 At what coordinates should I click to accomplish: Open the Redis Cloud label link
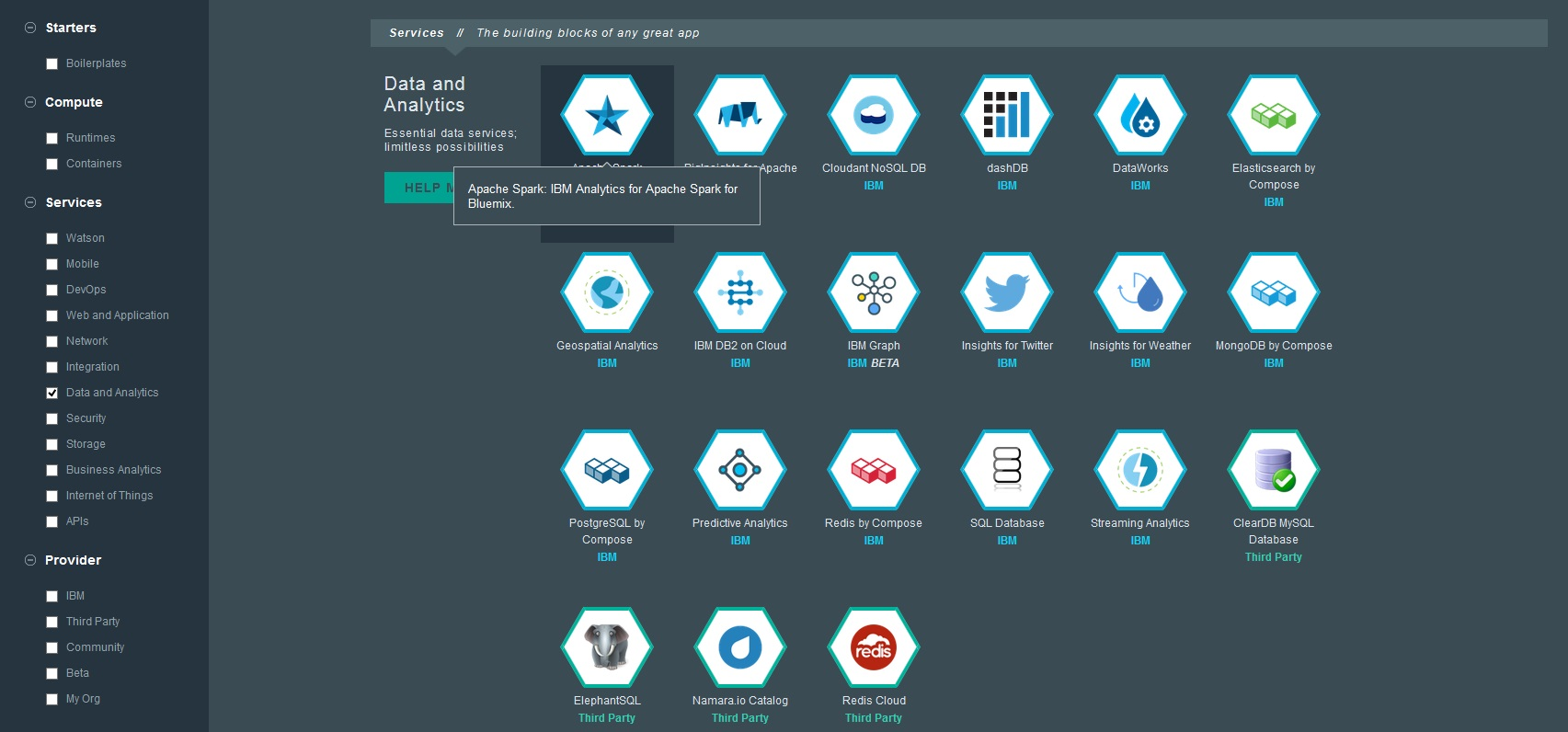click(874, 701)
